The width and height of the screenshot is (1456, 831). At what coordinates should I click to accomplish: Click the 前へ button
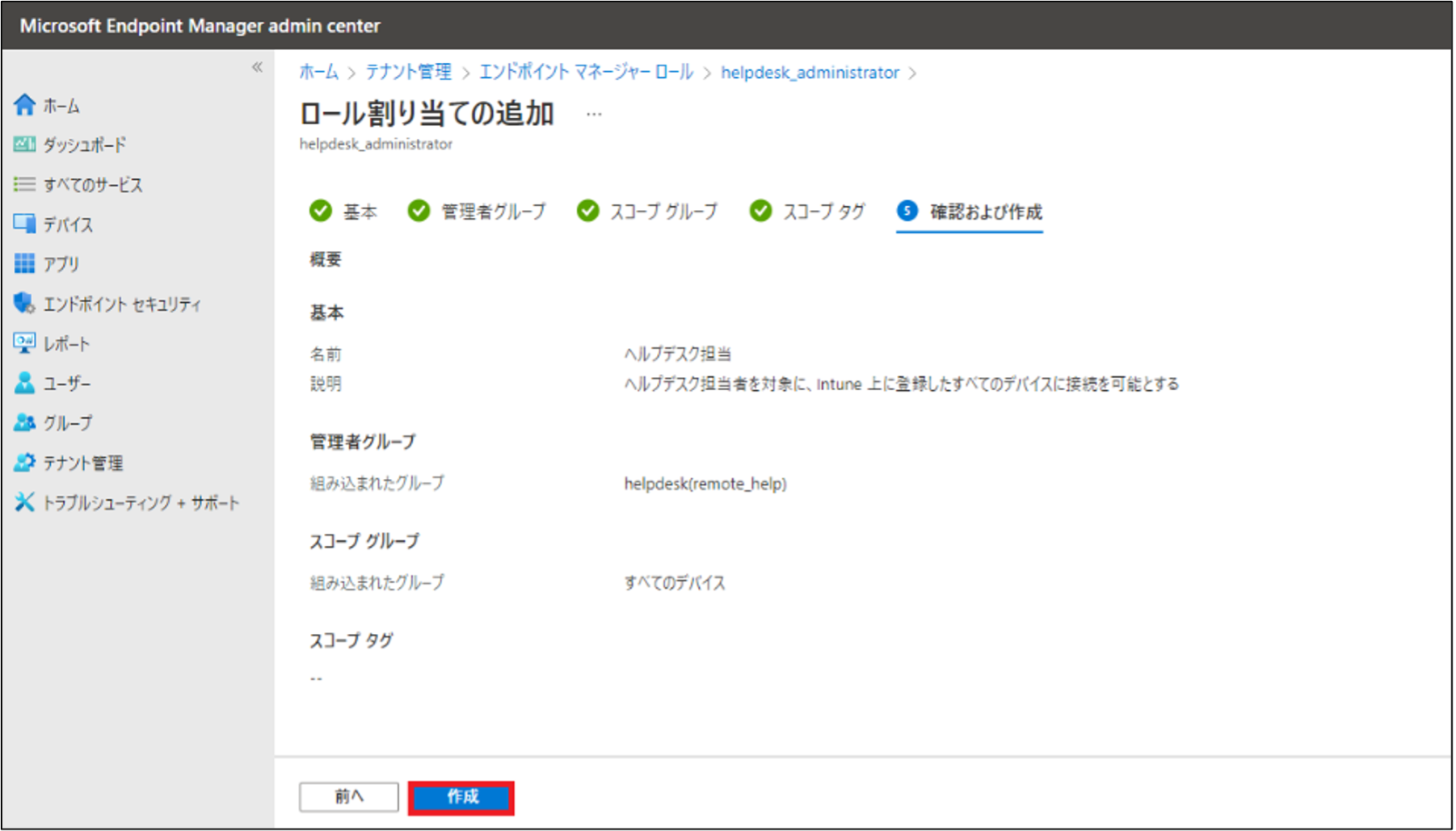click(x=349, y=796)
